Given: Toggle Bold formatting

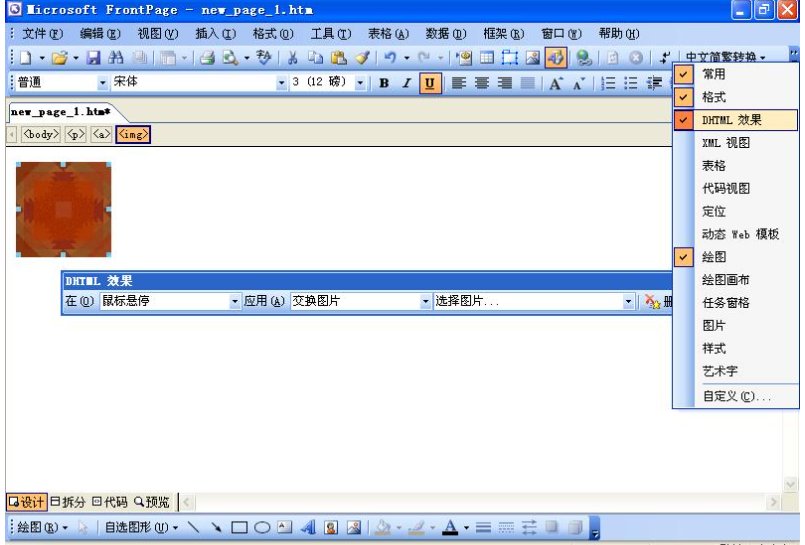Looking at the screenshot, I should [384, 83].
